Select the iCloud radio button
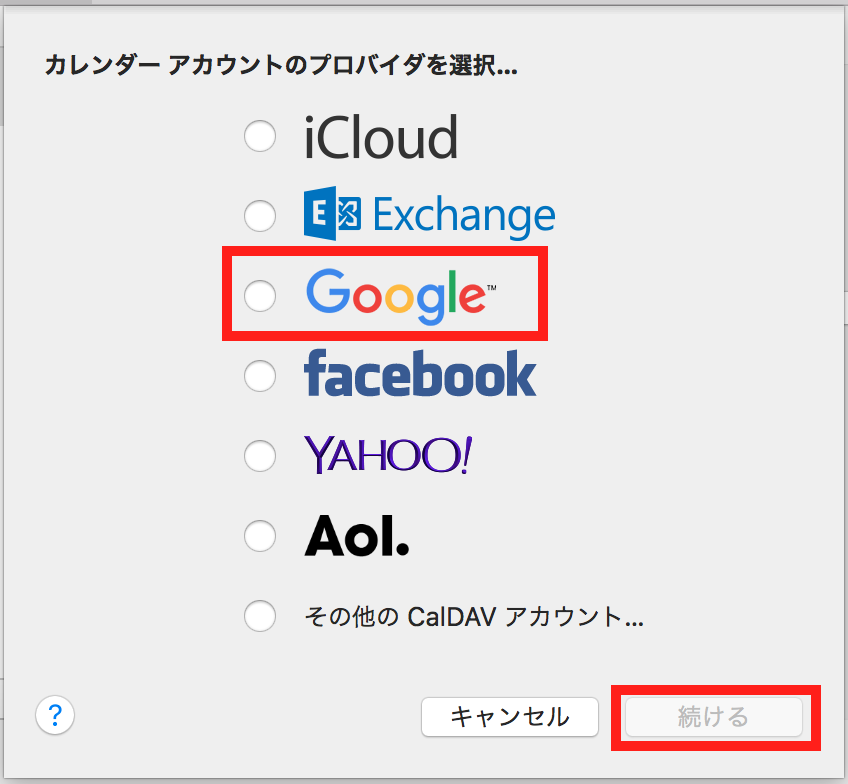 click(x=260, y=136)
